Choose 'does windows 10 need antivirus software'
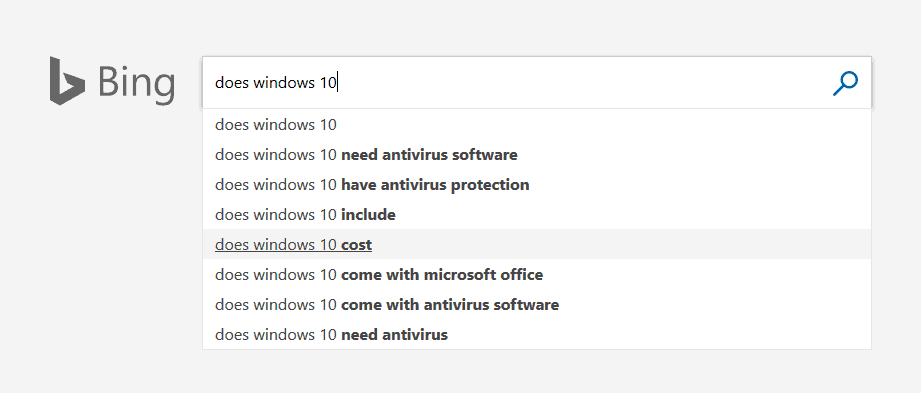The width and height of the screenshot is (921, 393). click(x=536, y=155)
